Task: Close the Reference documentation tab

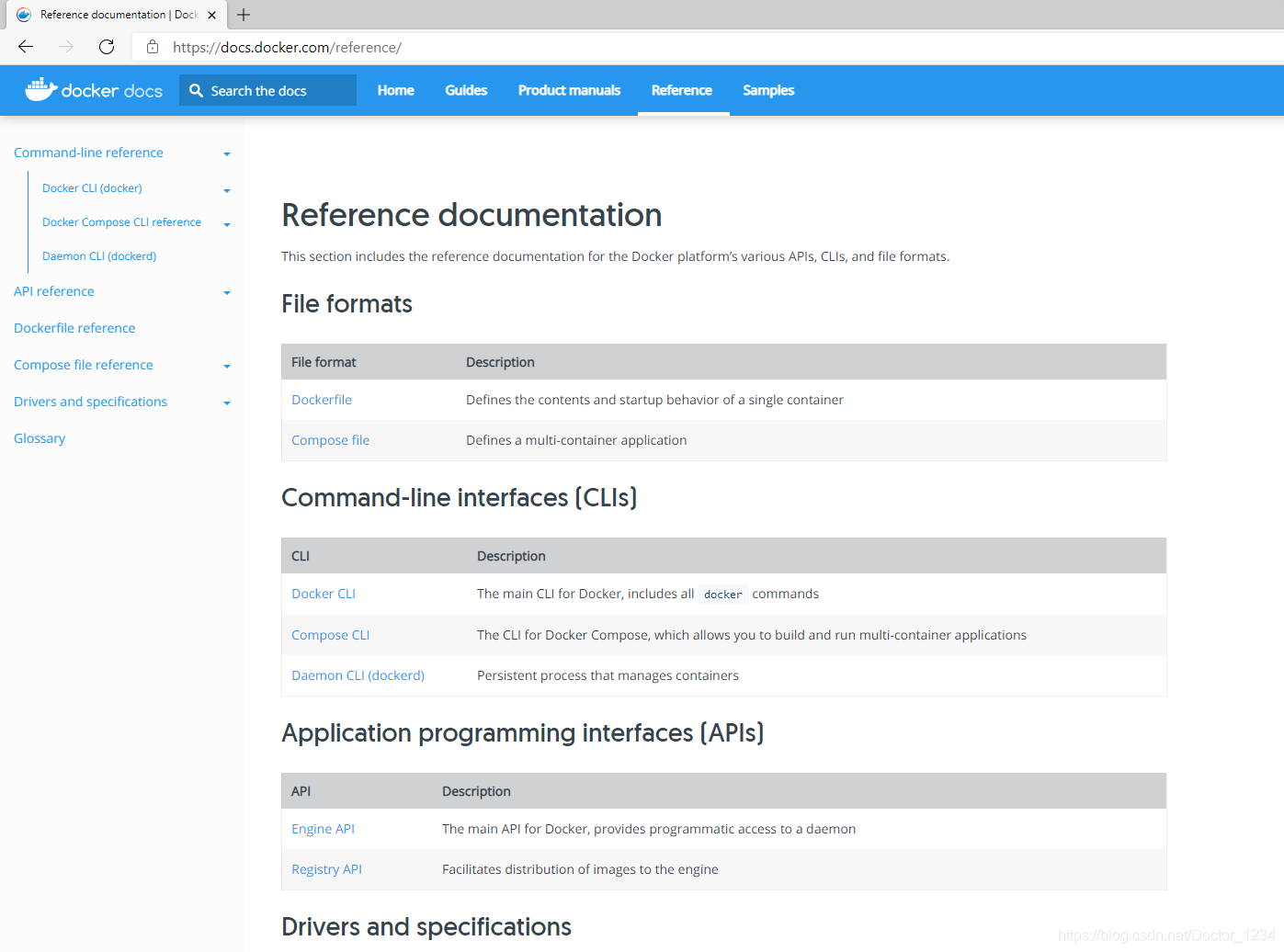Action: 212,15
